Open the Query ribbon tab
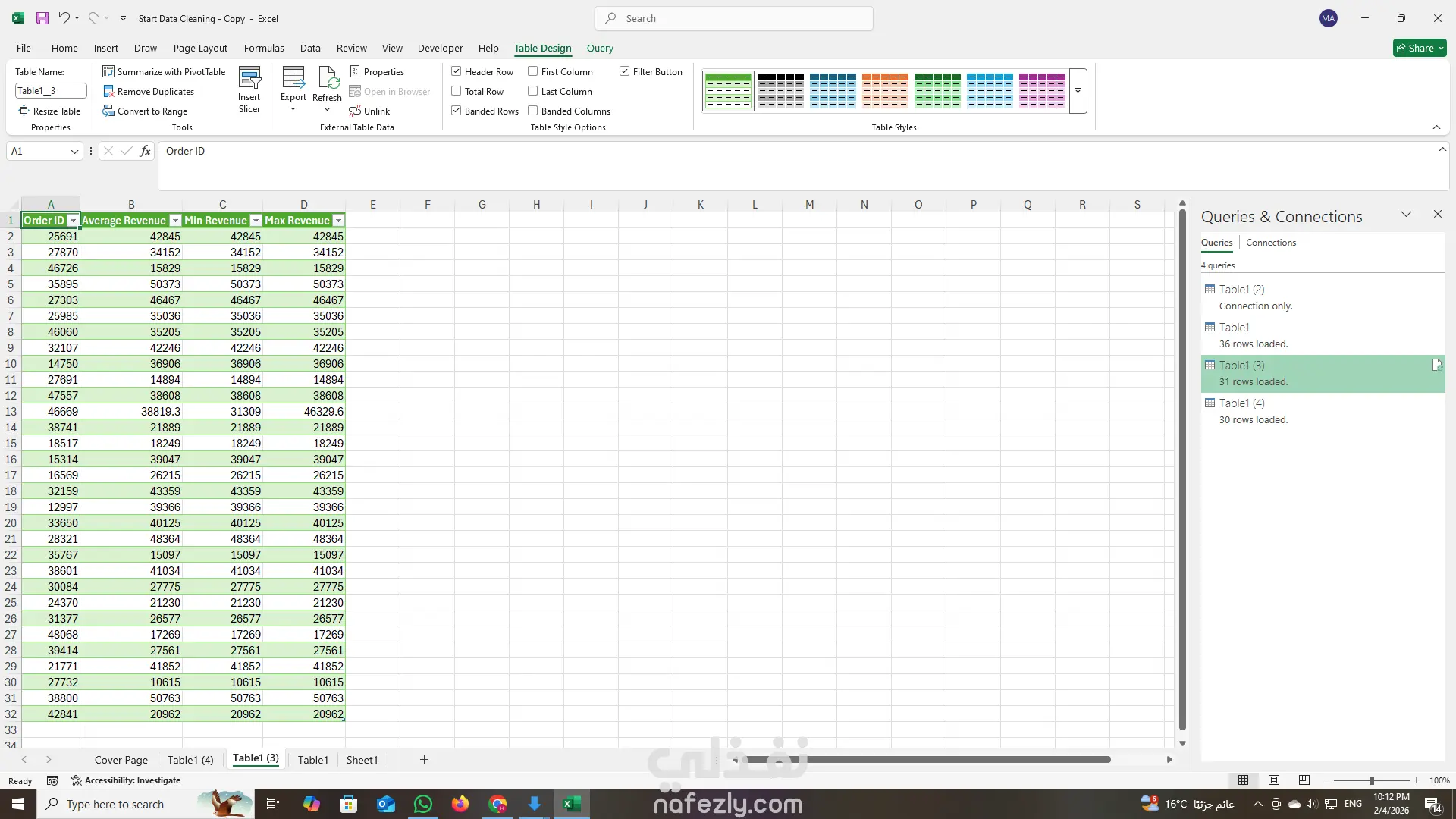The width and height of the screenshot is (1456, 819). coord(600,48)
